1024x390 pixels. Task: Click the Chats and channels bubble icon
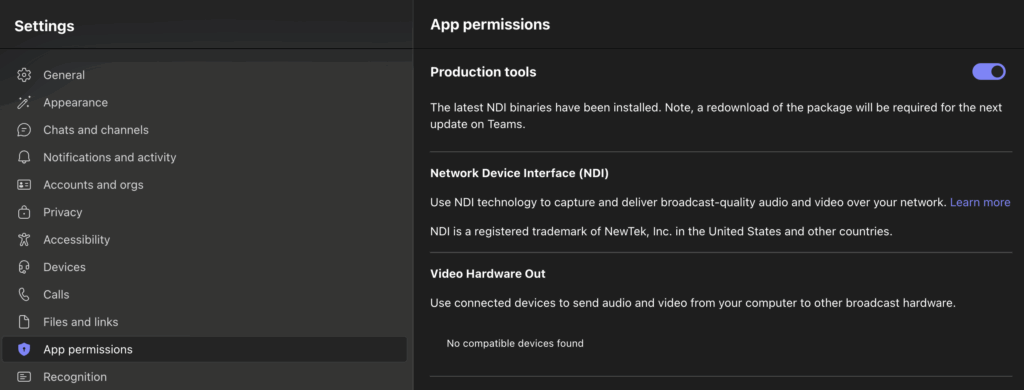click(x=24, y=130)
